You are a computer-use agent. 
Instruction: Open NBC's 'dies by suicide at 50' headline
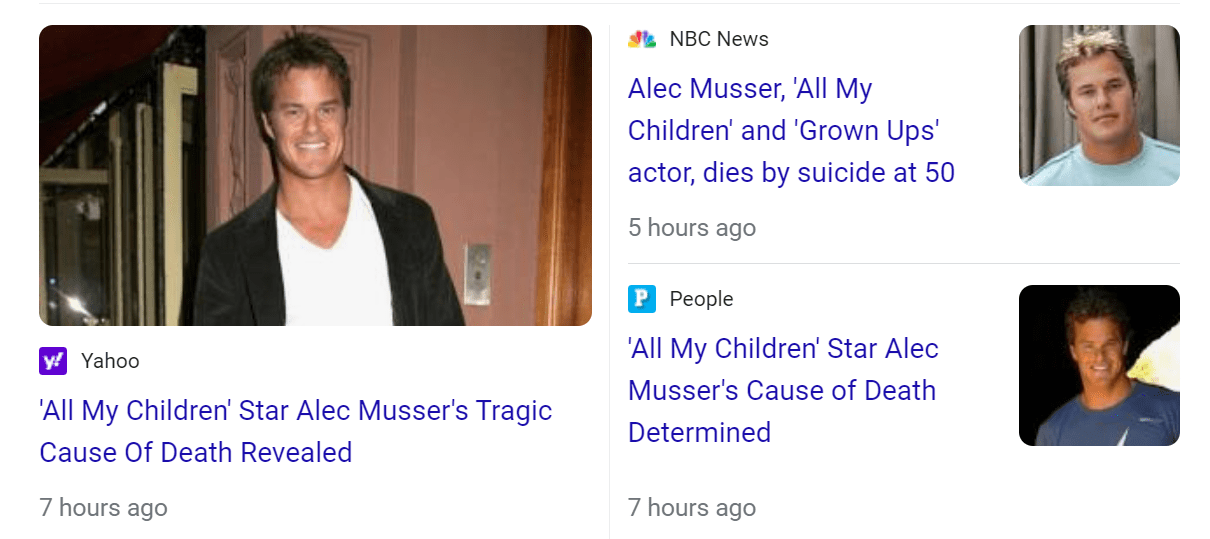pos(791,131)
